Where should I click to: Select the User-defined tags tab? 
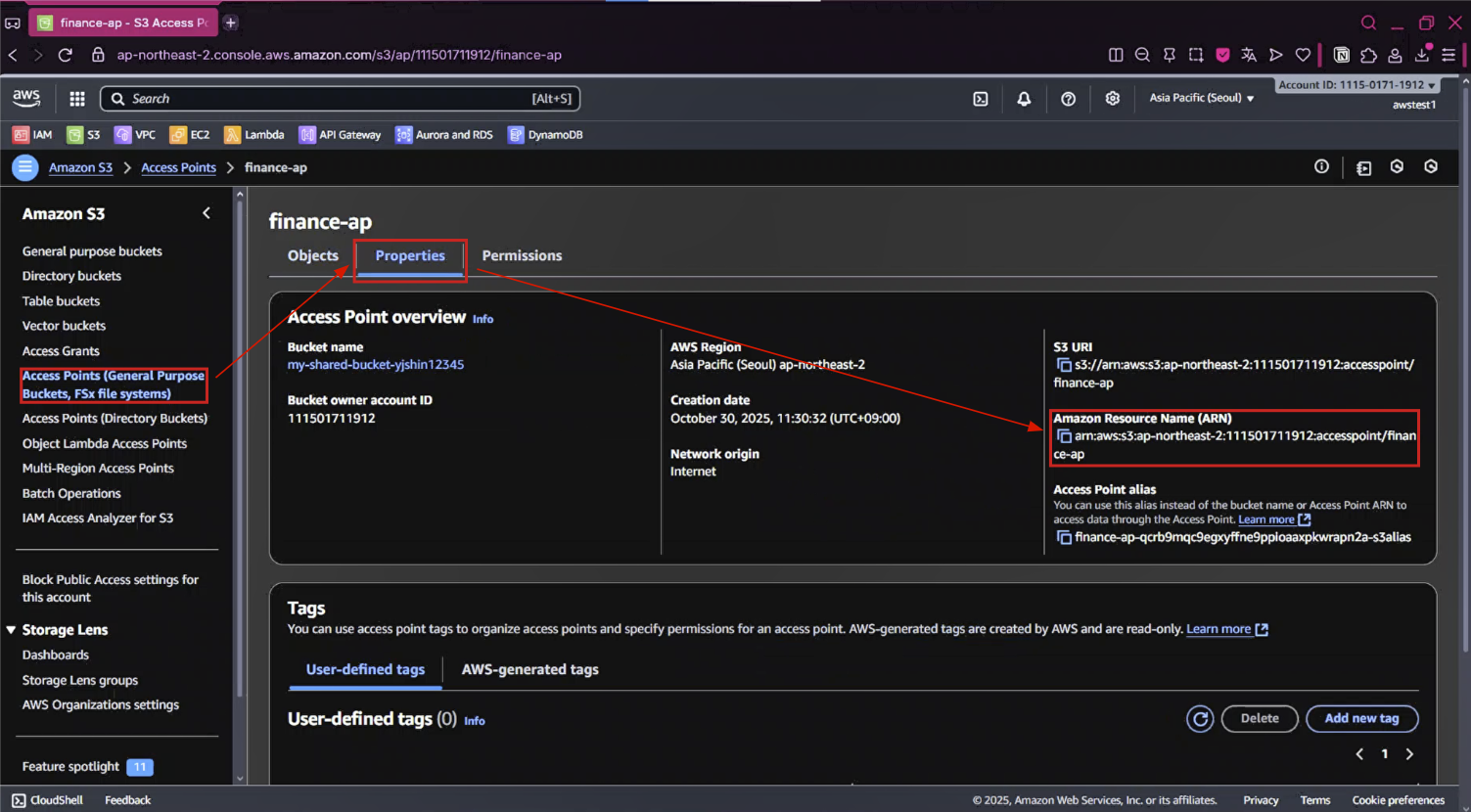tap(365, 670)
